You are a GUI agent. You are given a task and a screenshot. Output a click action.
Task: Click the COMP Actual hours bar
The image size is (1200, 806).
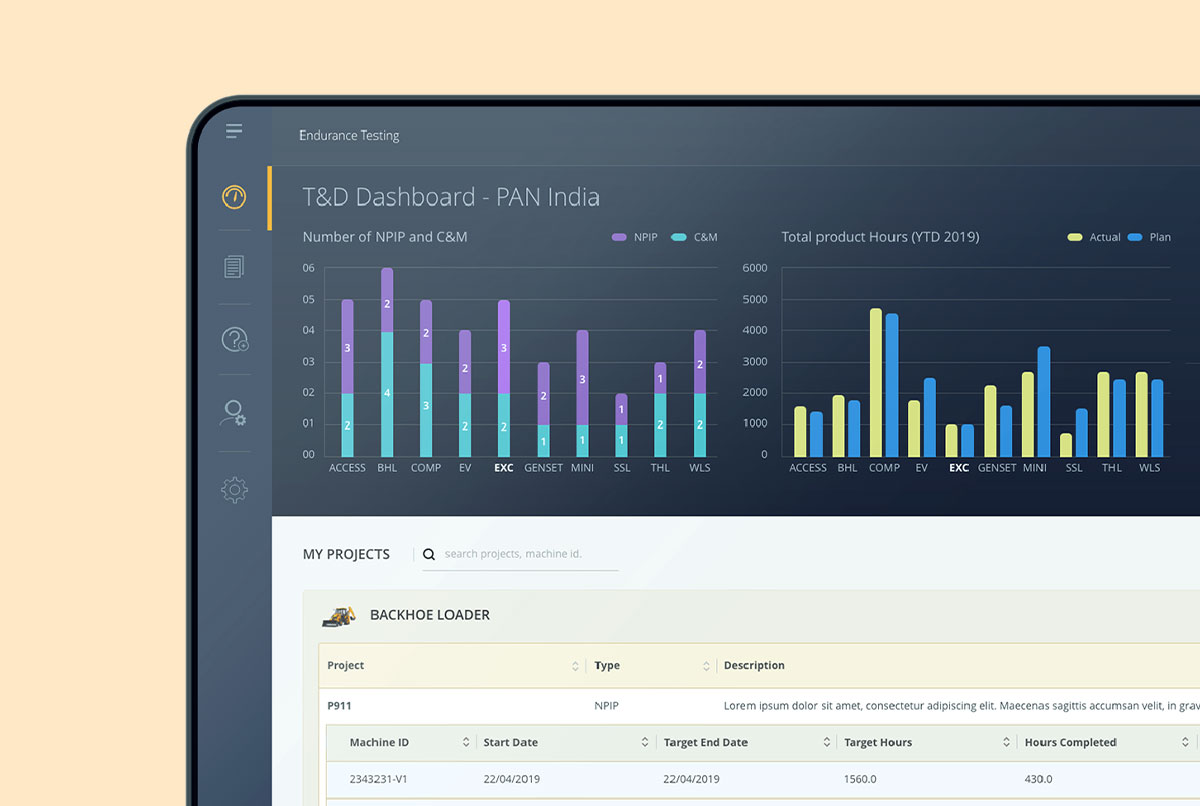[x=876, y=382]
